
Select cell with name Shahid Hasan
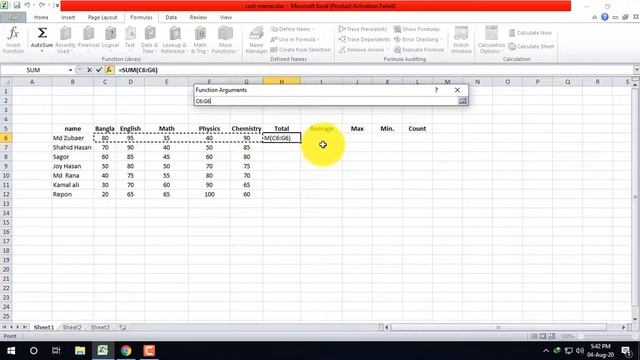pos(72,147)
